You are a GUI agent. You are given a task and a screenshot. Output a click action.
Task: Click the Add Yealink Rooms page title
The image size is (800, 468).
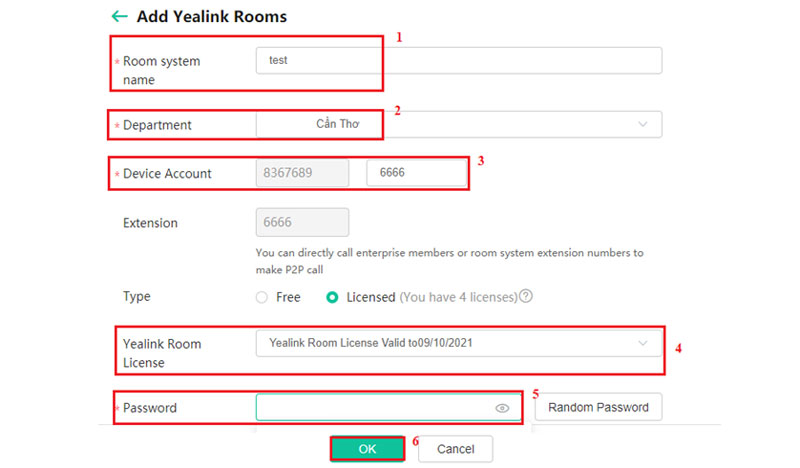[x=213, y=17]
